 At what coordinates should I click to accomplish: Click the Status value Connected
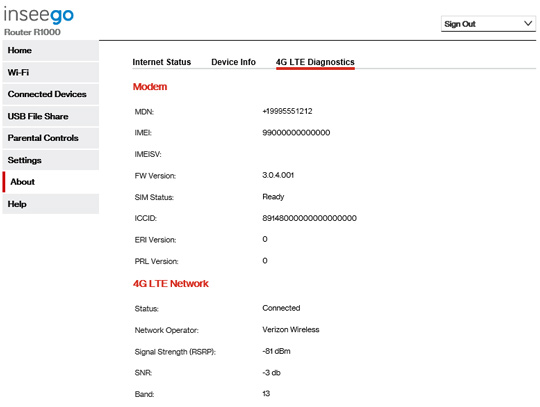281,308
